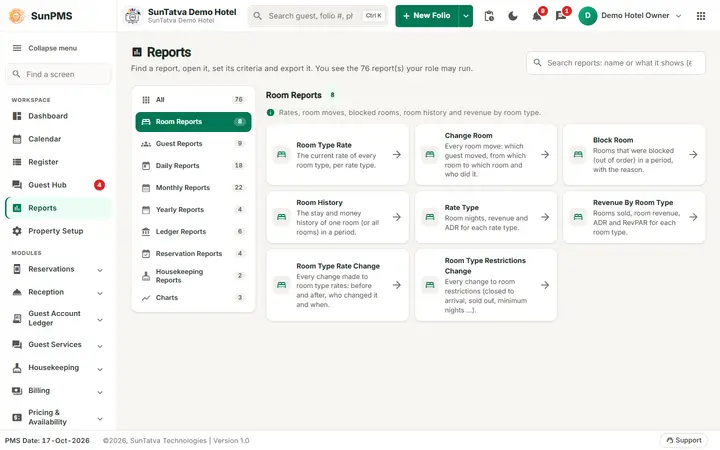Open notifications bell icon
The height and width of the screenshot is (450, 720).
coord(537,17)
